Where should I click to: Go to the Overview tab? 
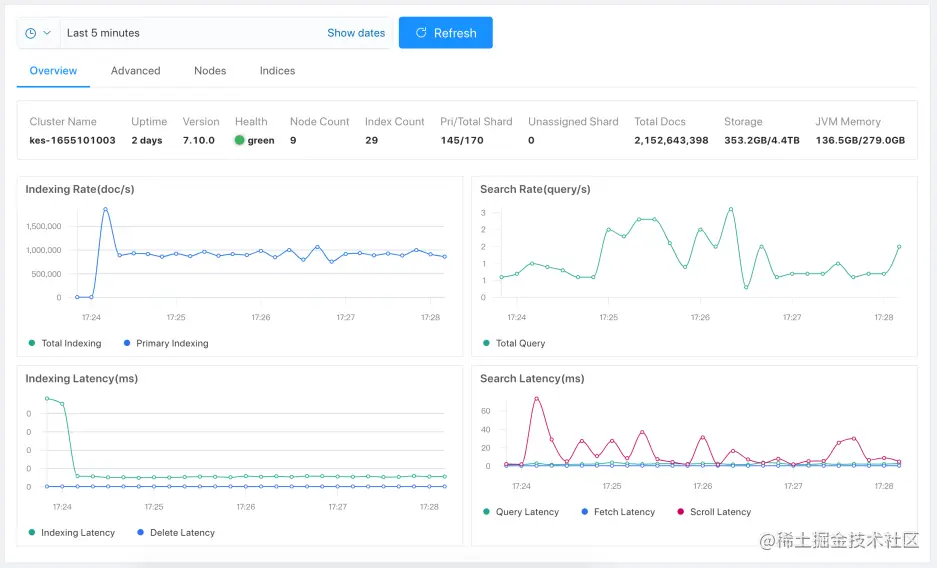coord(53,70)
